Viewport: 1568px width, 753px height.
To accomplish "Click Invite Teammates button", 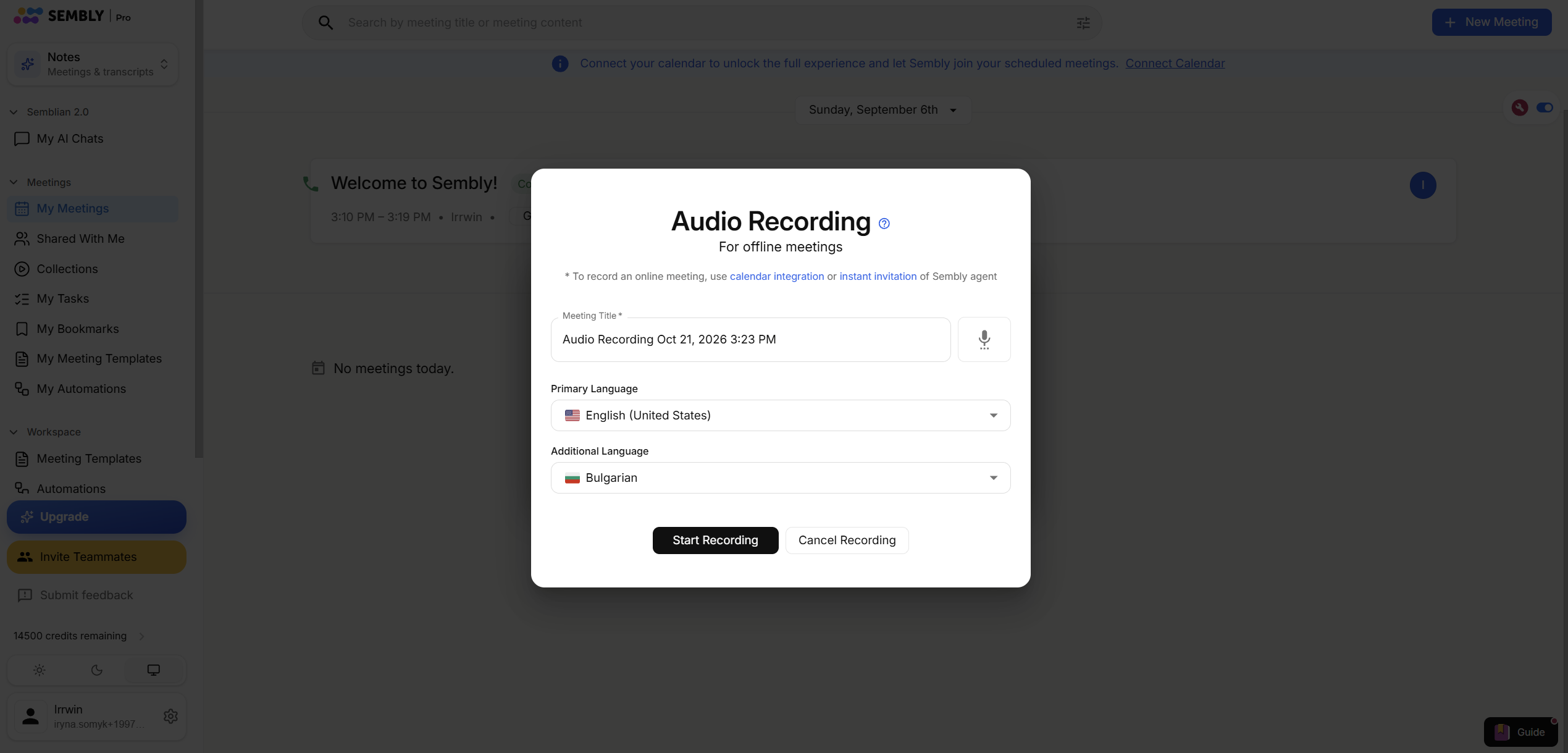I will point(96,557).
